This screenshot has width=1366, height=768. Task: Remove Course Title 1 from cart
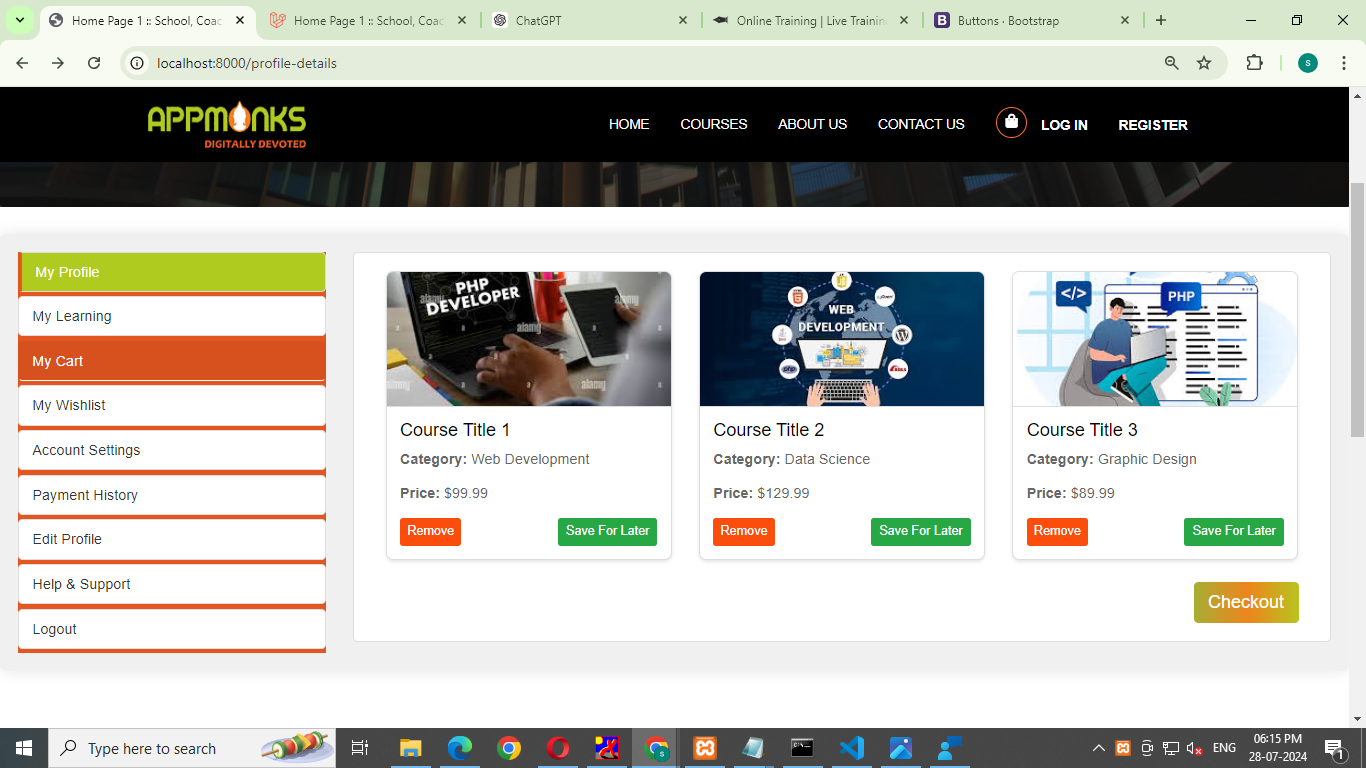[x=430, y=531]
